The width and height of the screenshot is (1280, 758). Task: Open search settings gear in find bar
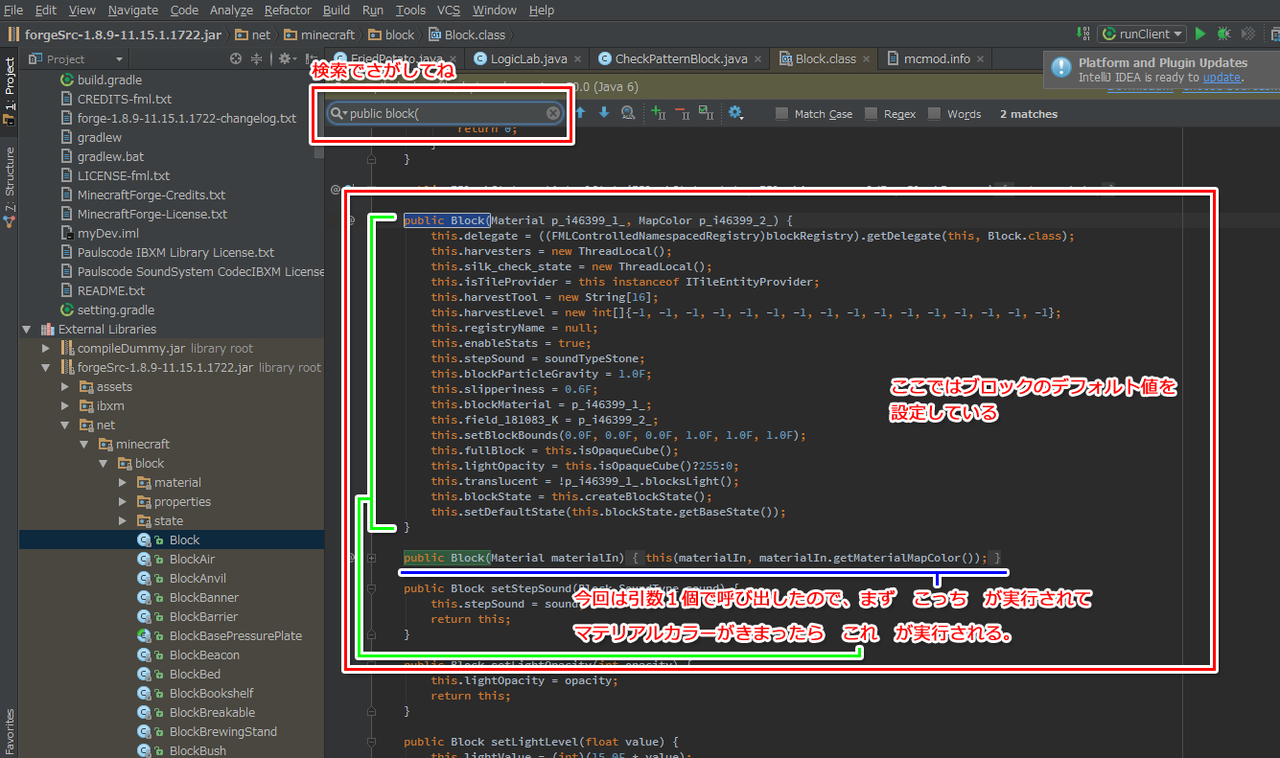point(736,113)
